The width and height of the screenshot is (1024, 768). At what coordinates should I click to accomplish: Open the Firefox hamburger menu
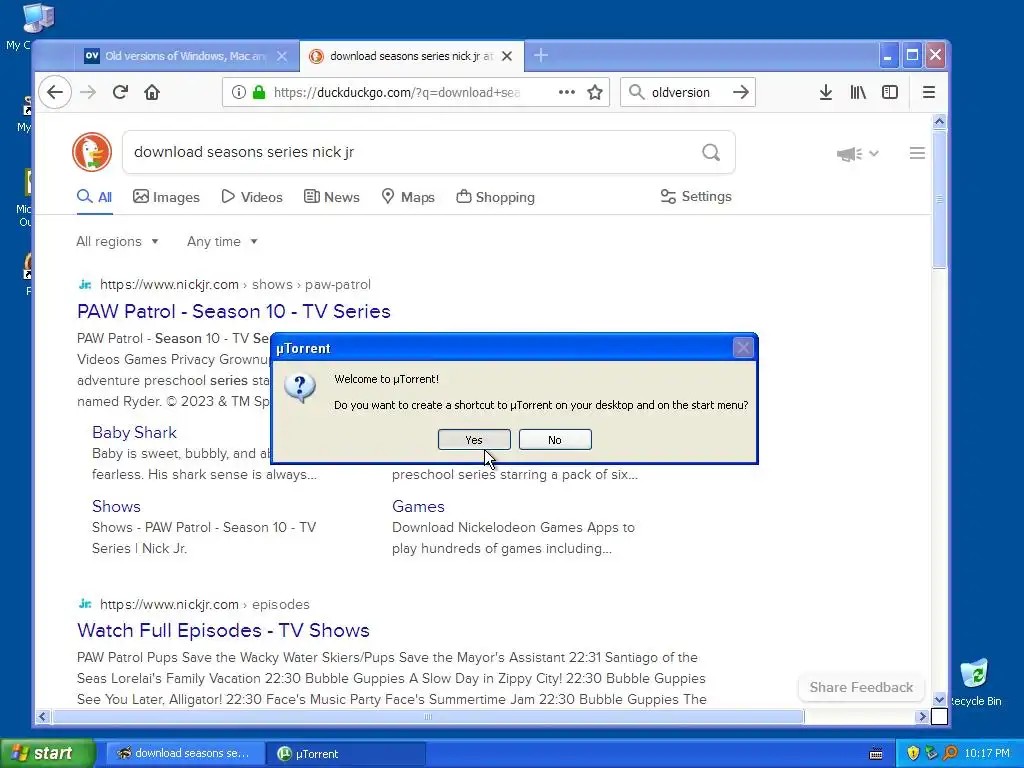tap(929, 92)
